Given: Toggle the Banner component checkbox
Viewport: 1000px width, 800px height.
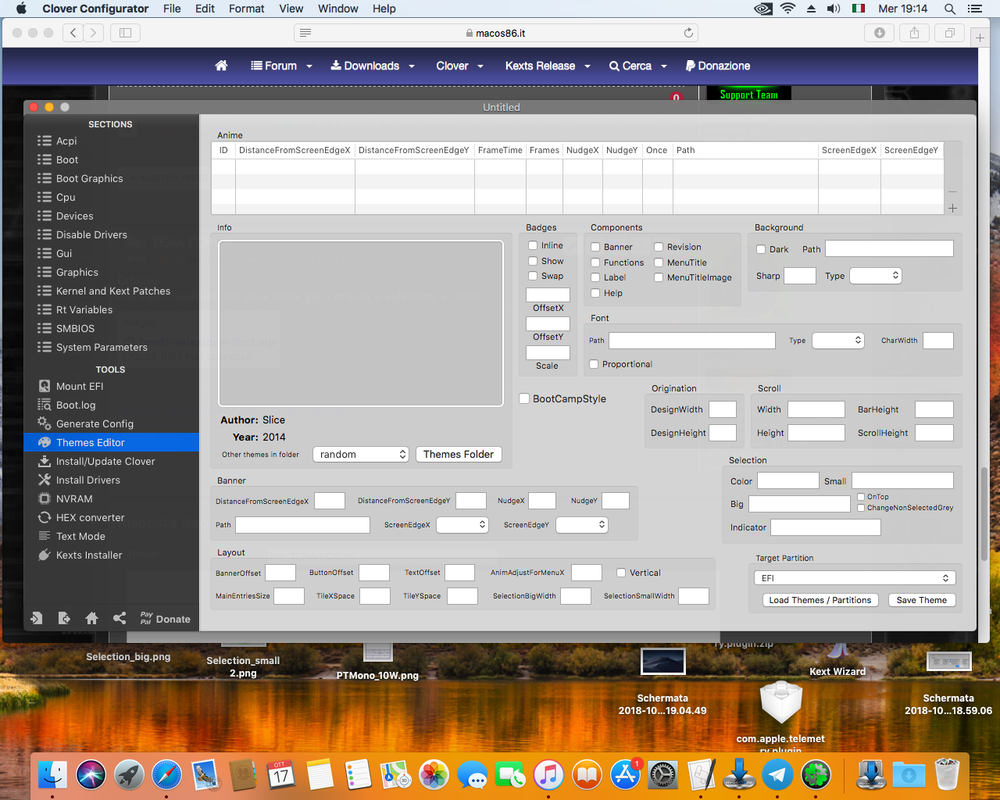Looking at the screenshot, I should pos(595,247).
